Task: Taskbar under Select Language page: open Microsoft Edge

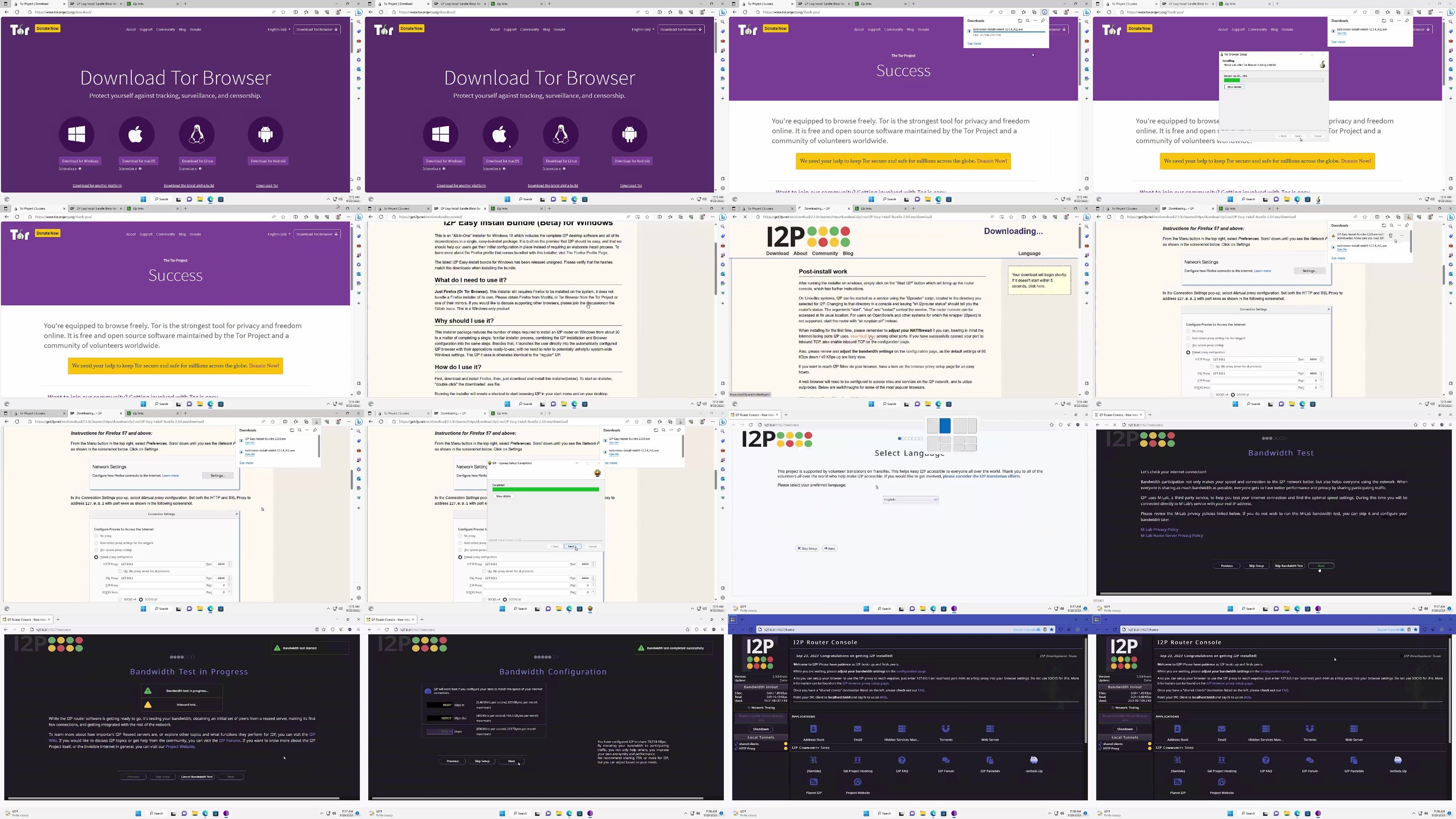Action: pos(933,609)
